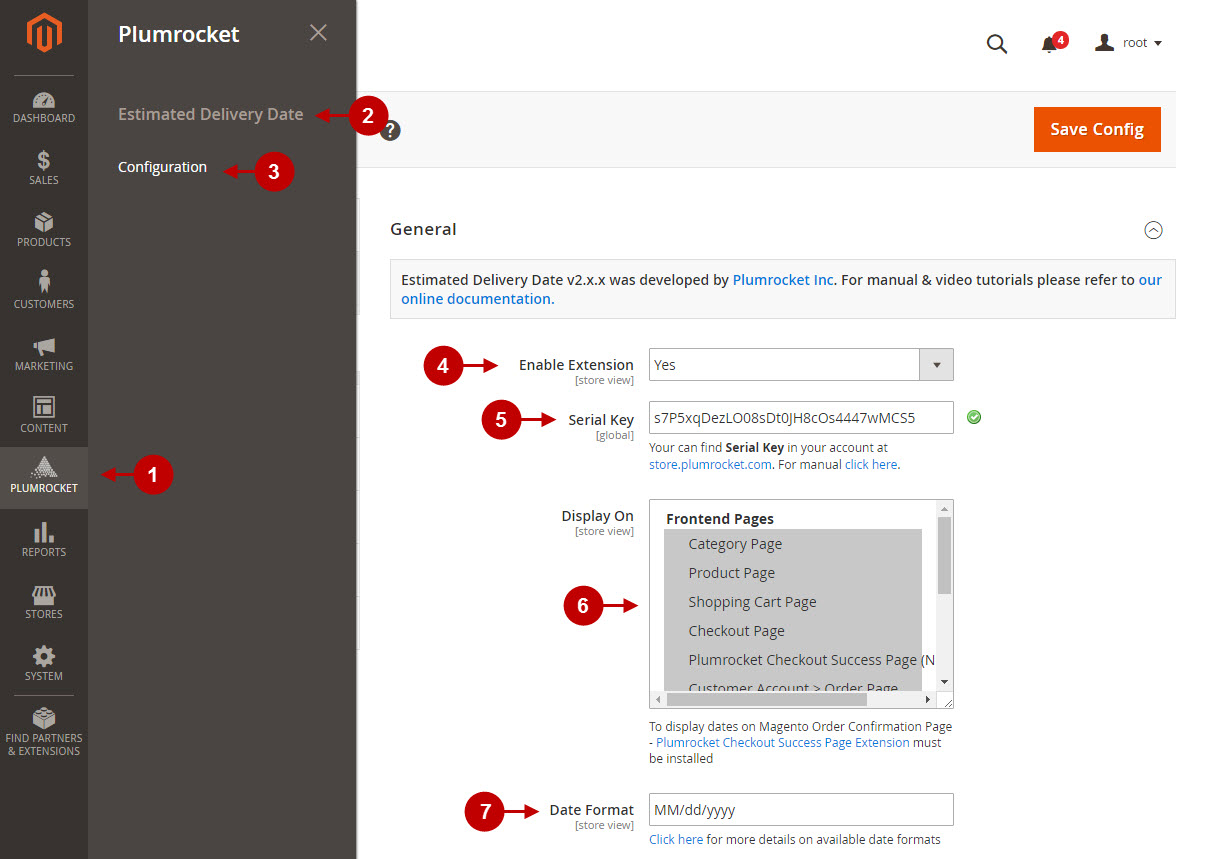Open the Customers sidebar menu
The width and height of the screenshot is (1206, 859).
point(44,292)
